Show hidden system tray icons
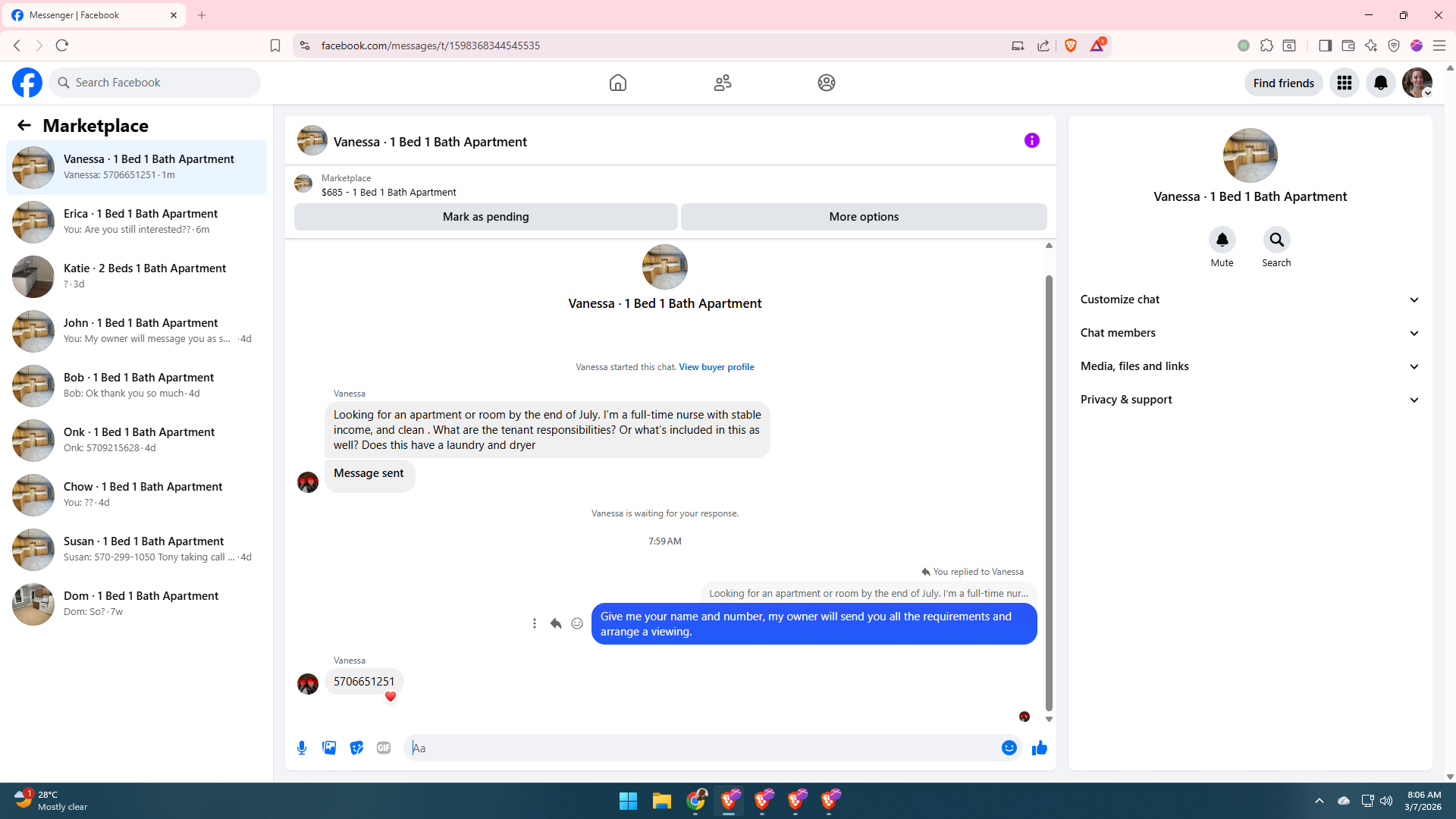 click(x=1319, y=801)
